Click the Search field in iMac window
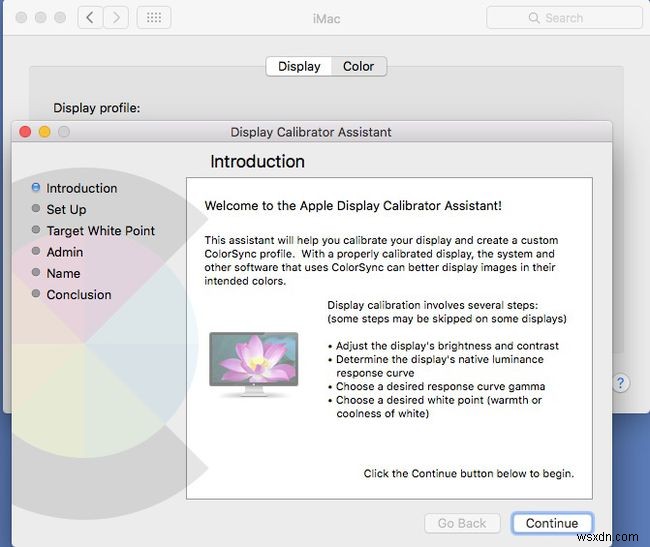The image size is (650, 547). [x=564, y=18]
